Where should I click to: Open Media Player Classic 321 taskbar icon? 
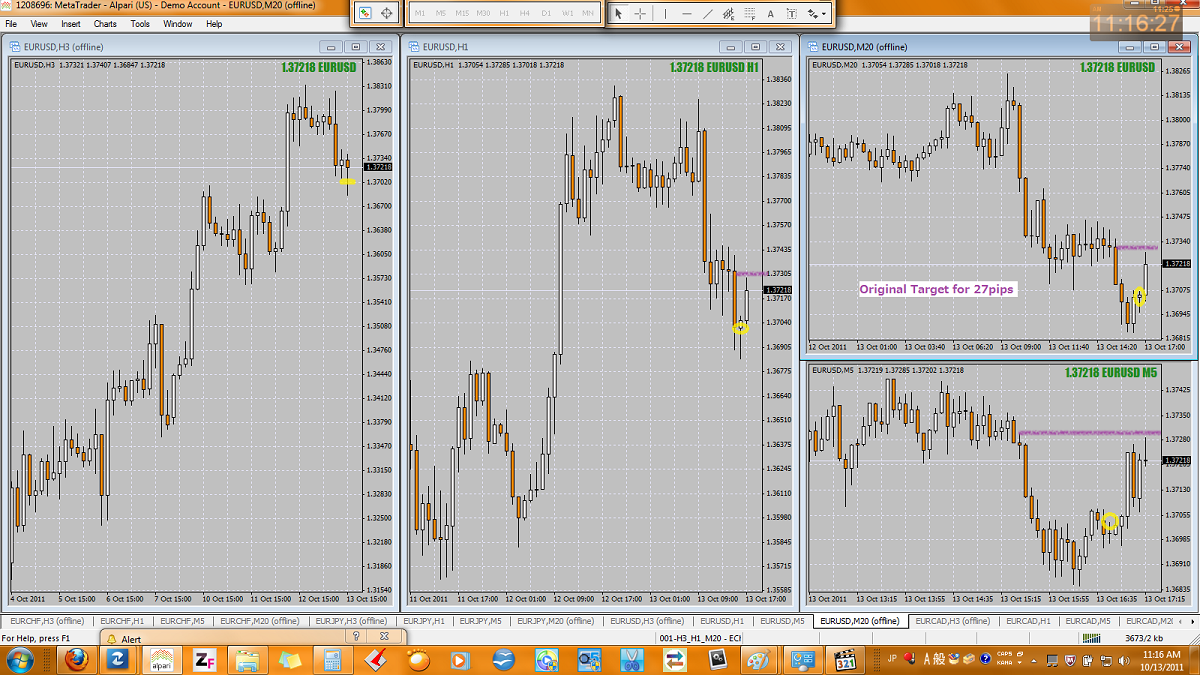tap(846, 660)
